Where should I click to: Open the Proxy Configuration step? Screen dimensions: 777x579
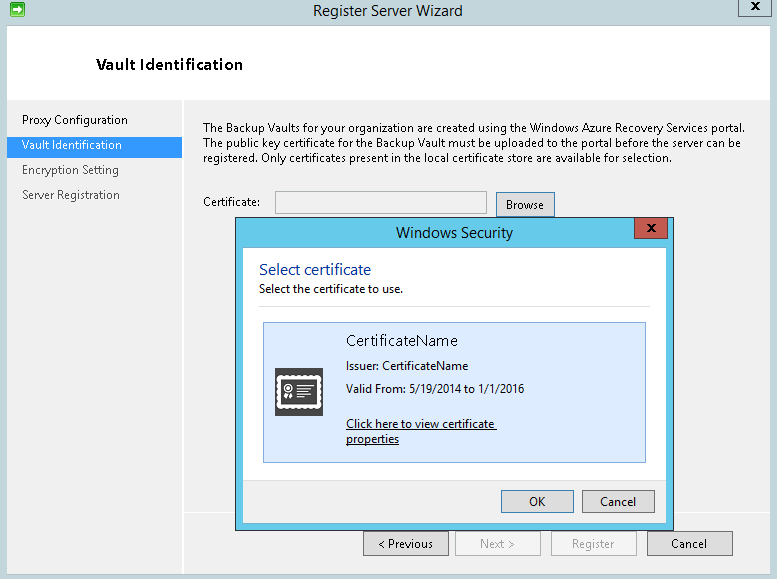coord(75,120)
